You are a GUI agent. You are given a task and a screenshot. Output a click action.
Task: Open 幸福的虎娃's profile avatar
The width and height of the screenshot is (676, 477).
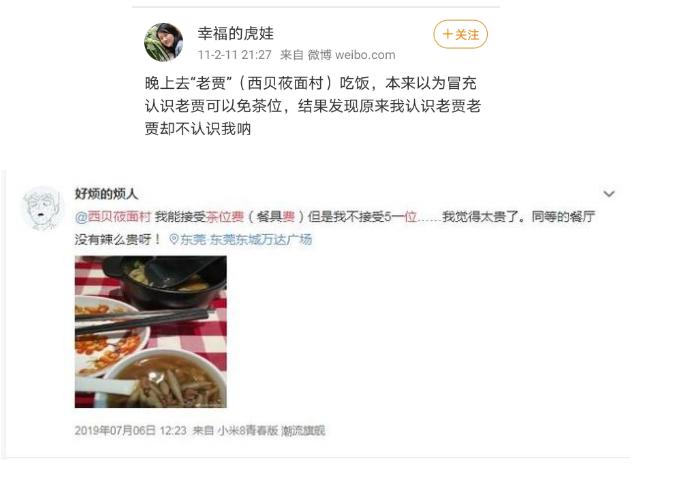point(163,42)
